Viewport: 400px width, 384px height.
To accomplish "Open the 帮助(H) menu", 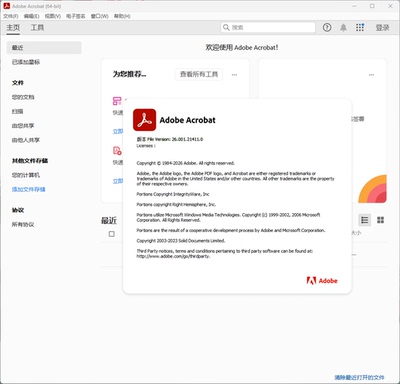I will pos(122,16).
